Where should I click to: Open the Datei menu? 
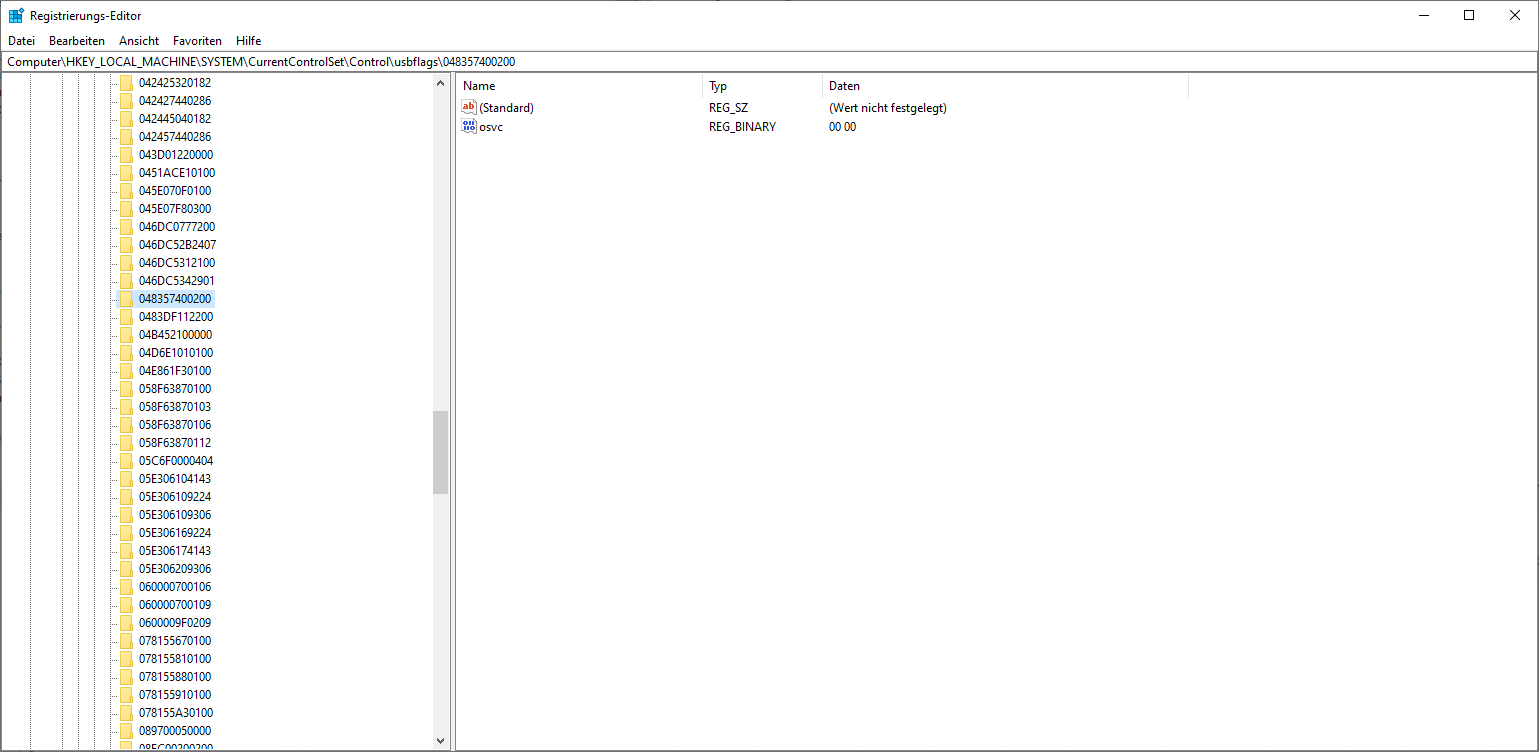click(21, 41)
